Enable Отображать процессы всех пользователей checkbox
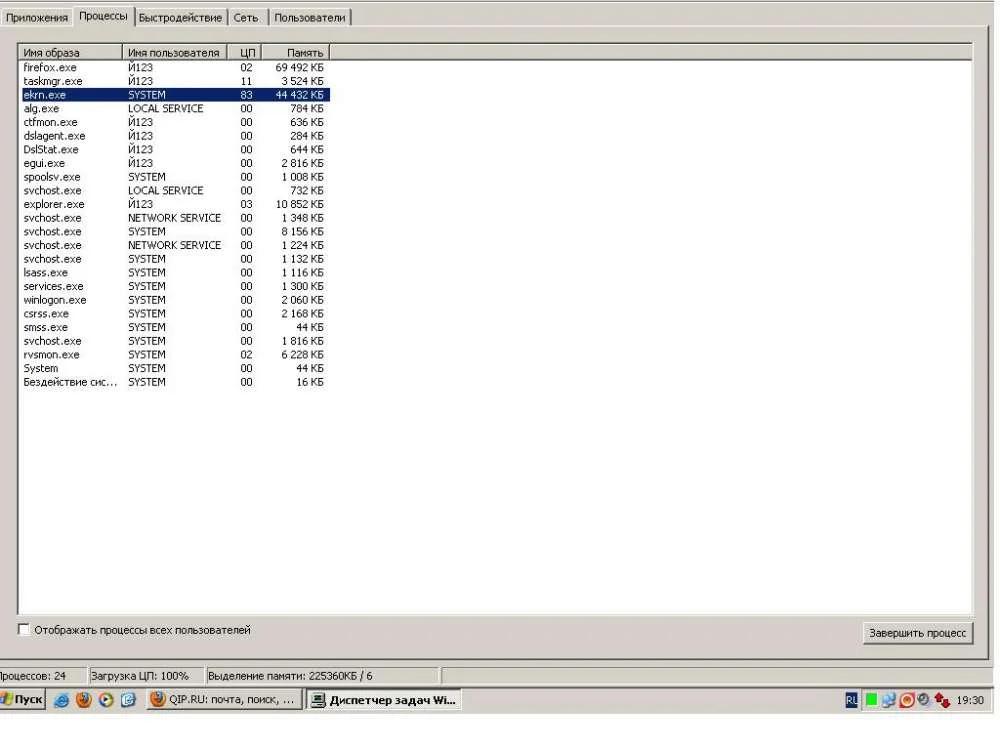The image size is (1000, 750). point(24,629)
